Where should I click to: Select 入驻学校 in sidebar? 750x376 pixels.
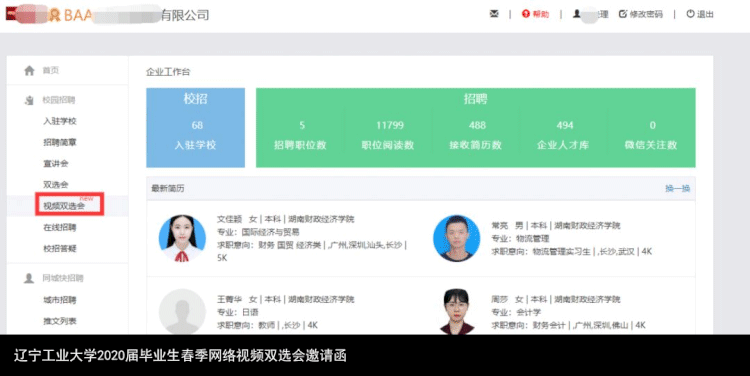pyautogui.click(x=60, y=121)
